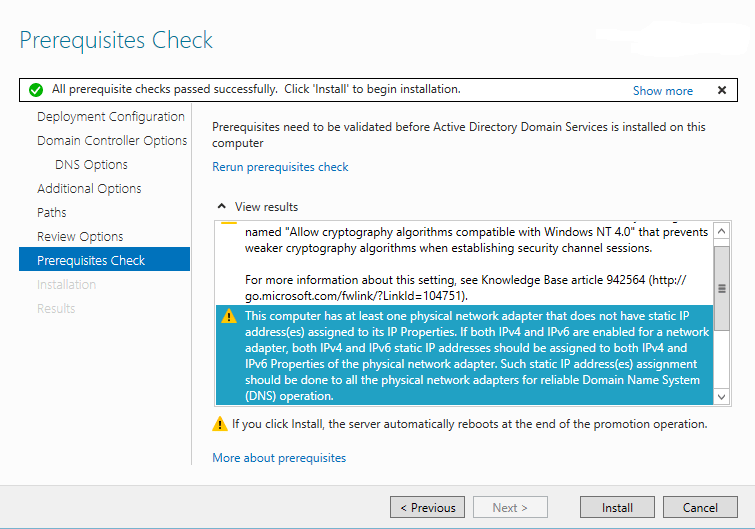Screen dimensions: 755x529
Task: Expand details with Show more link
Action: pyautogui.click(x=662, y=91)
